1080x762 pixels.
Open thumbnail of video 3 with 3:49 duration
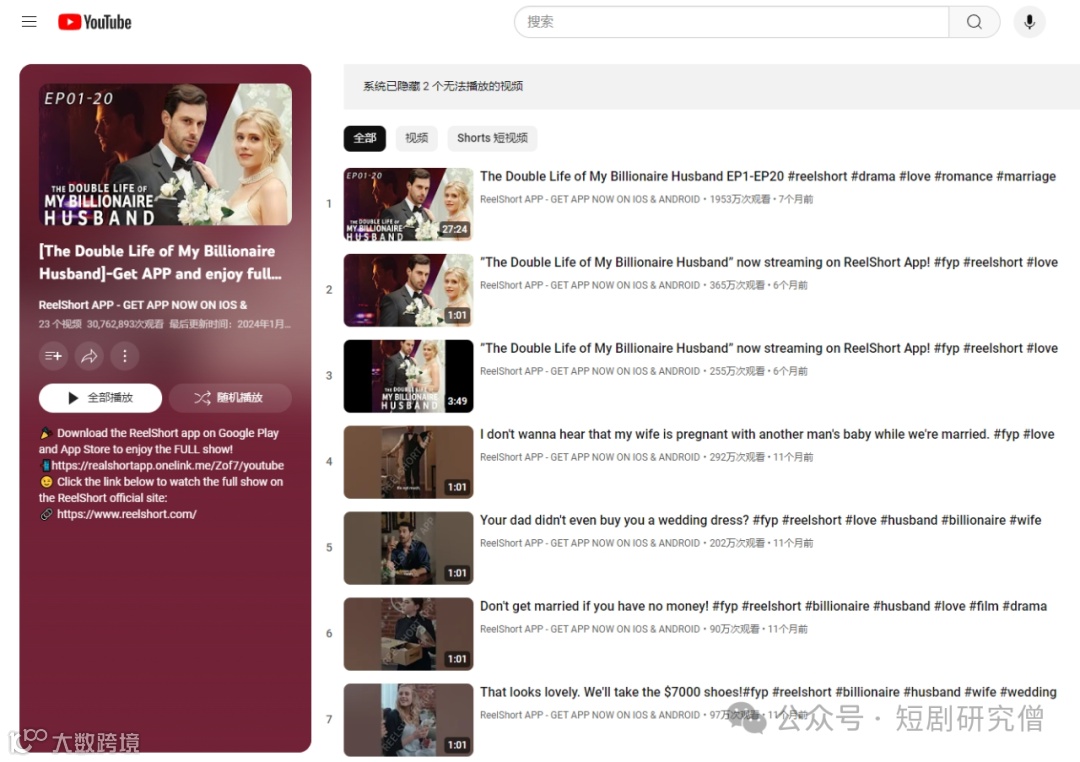tap(408, 376)
